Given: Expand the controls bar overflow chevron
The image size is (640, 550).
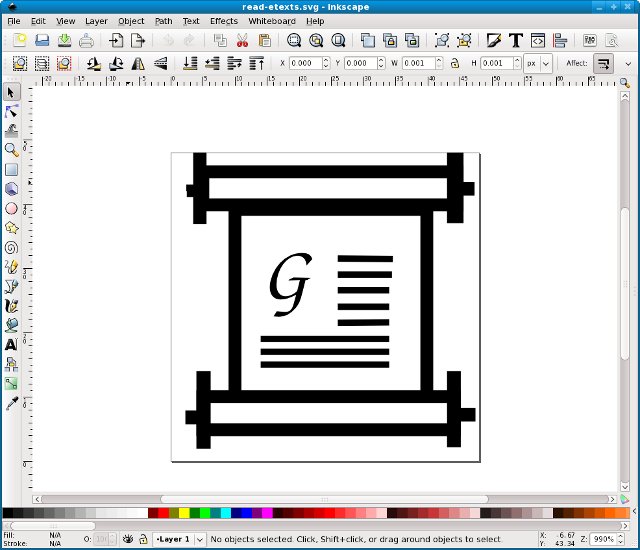Looking at the screenshot, I should point(628,64).
